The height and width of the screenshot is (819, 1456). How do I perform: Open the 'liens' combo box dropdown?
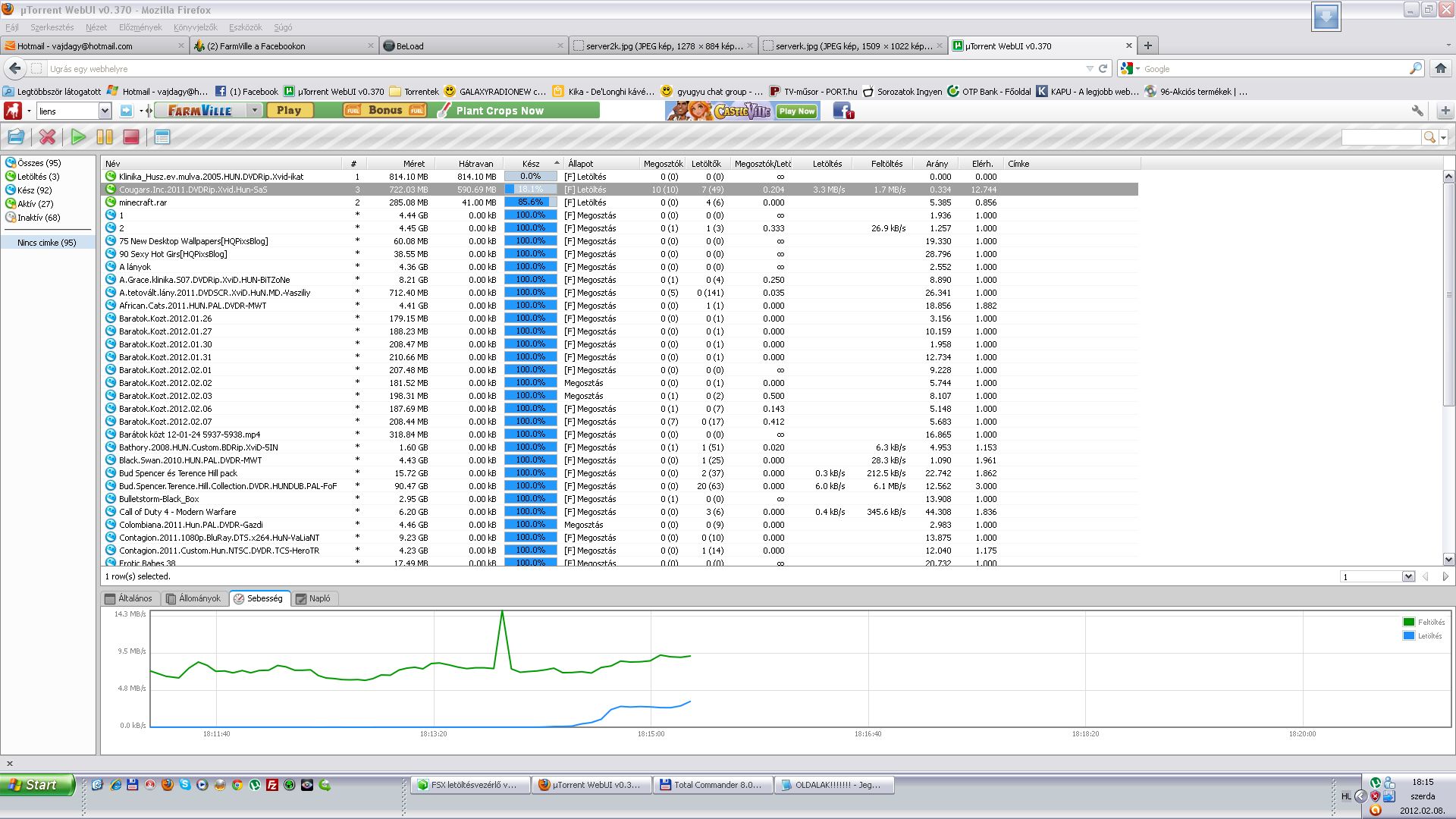(x=105, y=111)
